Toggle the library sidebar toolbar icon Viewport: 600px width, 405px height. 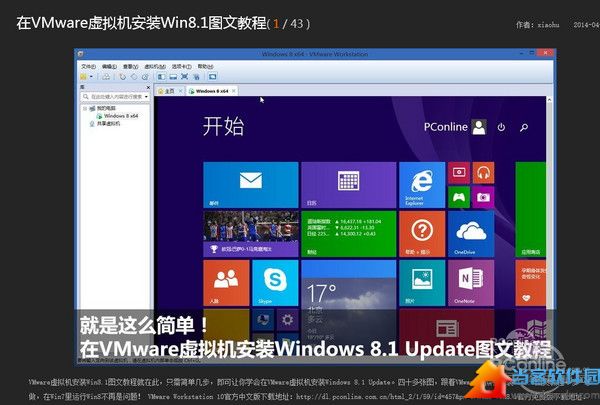[161, 77]
